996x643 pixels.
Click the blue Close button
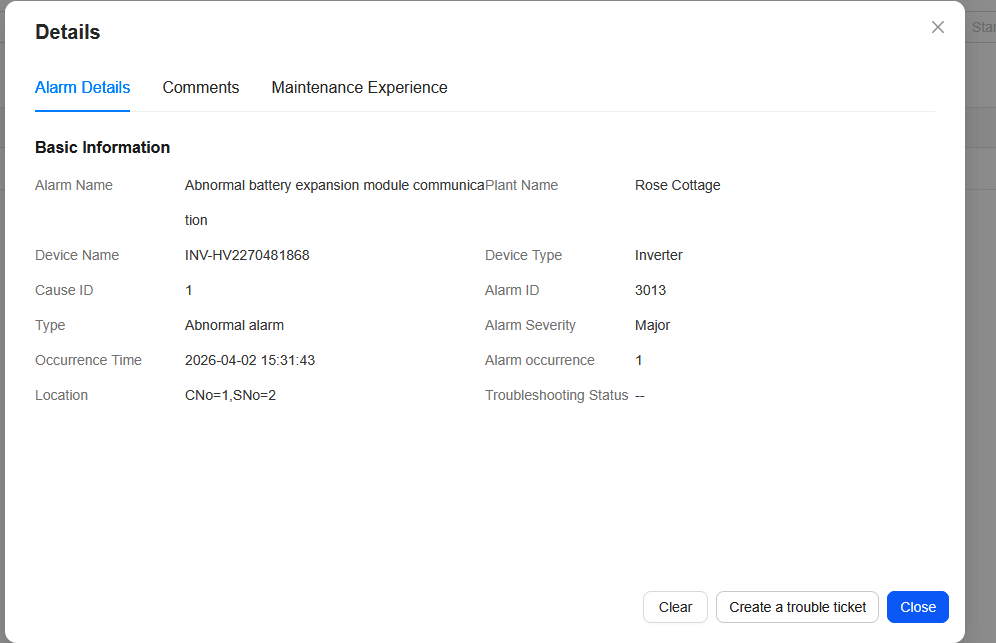point(917,607)
